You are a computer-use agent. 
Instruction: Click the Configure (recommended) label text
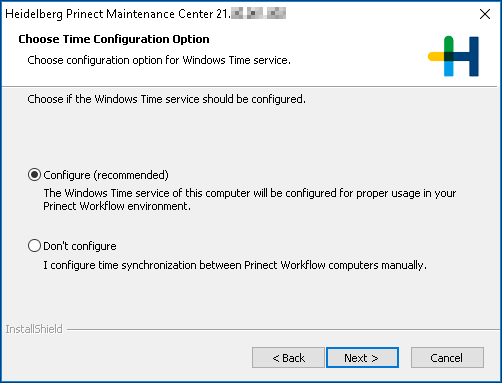pos(106,175)
